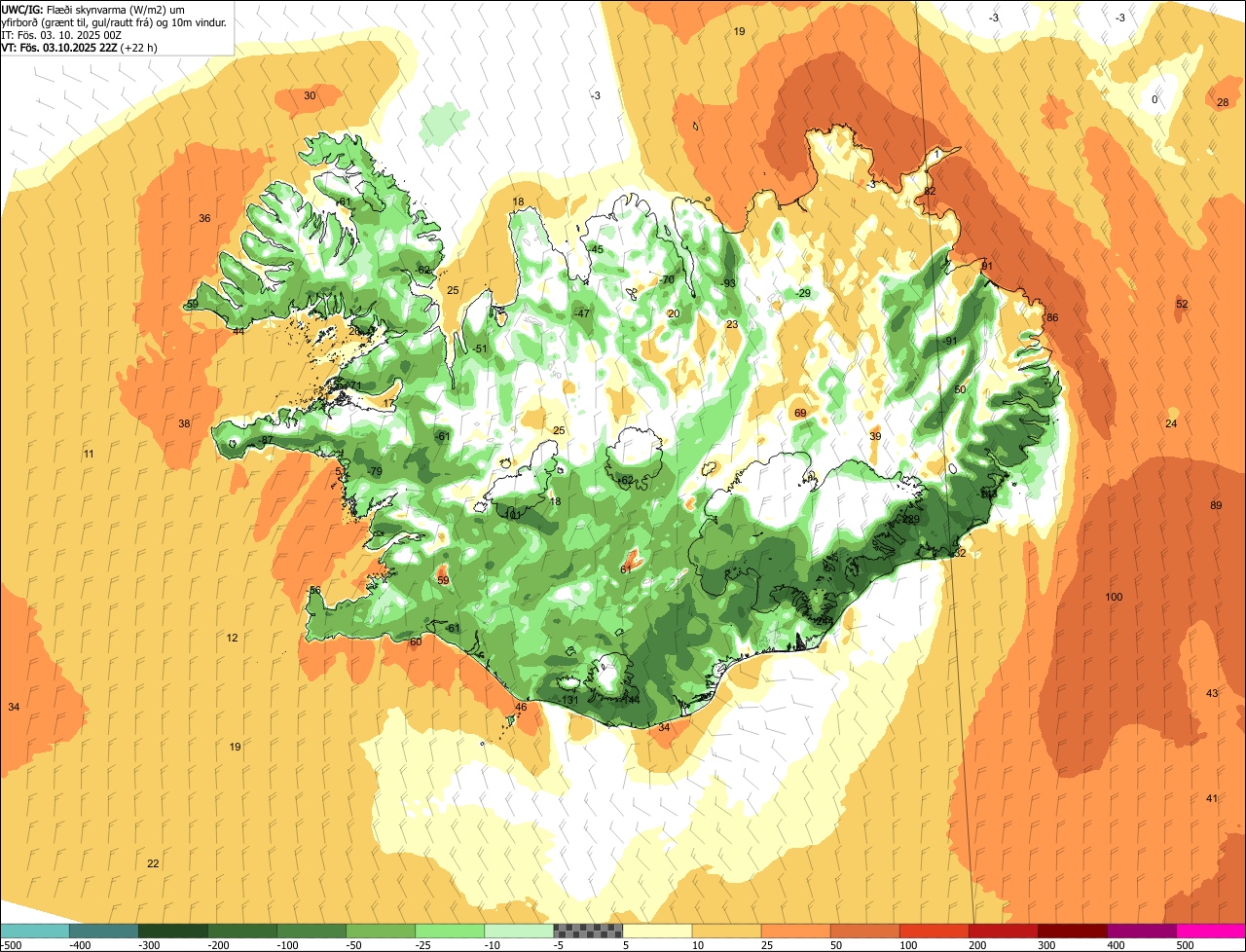
Task: Select the checkered swatch between -5 and 5
Action: pos(588,931)
